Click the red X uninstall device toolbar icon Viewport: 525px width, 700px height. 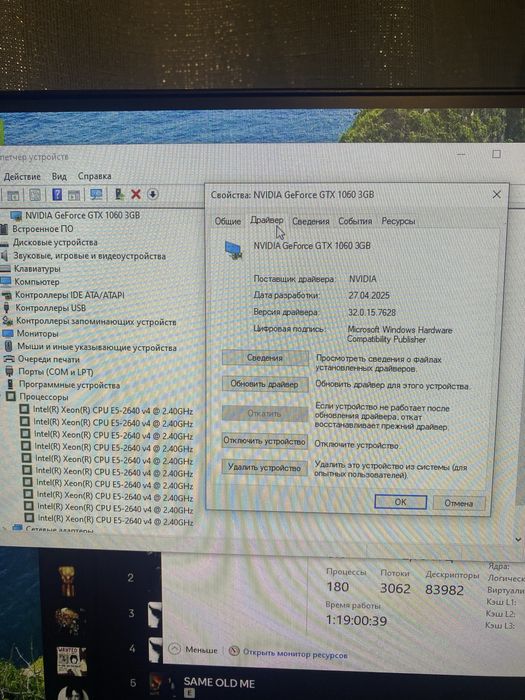pyautogui.click(x=136, y=194)
